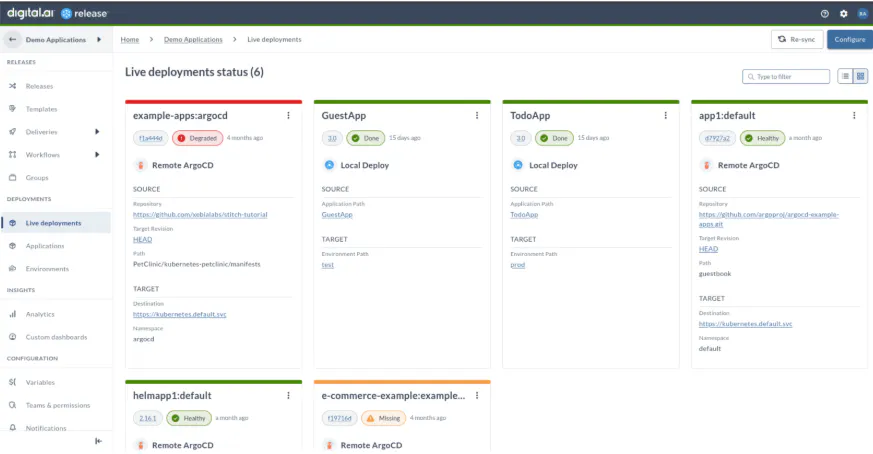The image size is (873, 454).
Task: Click the Degraded status badge
Action: click(x=197, y=138)
